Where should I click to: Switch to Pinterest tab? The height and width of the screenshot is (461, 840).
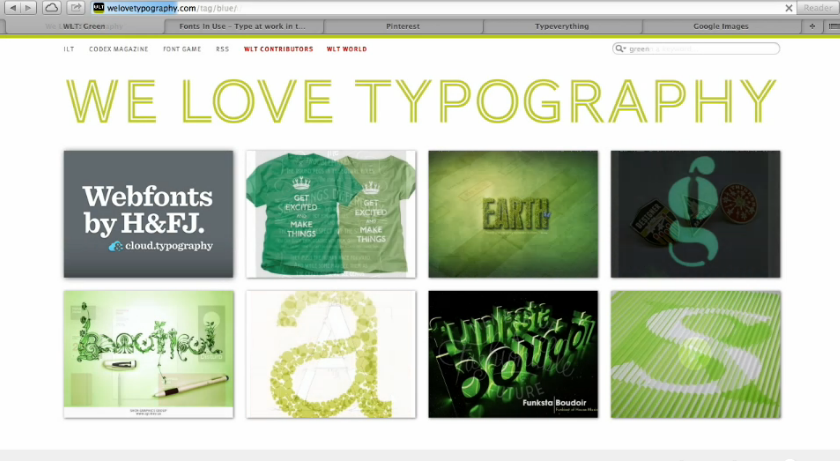click(x=403, y=26)
